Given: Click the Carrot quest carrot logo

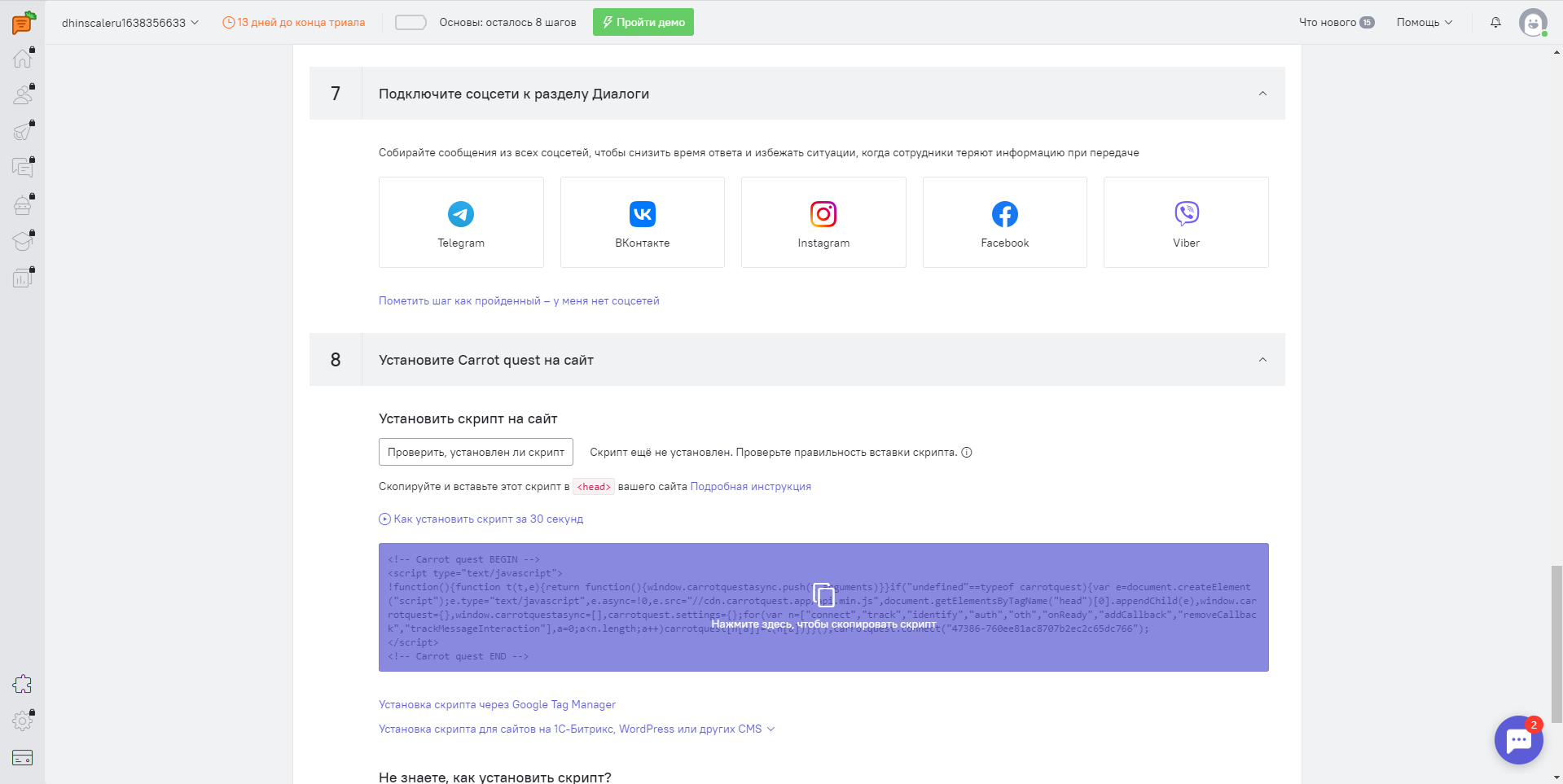Looking at the screenshot, I should [x=24, y=22].
